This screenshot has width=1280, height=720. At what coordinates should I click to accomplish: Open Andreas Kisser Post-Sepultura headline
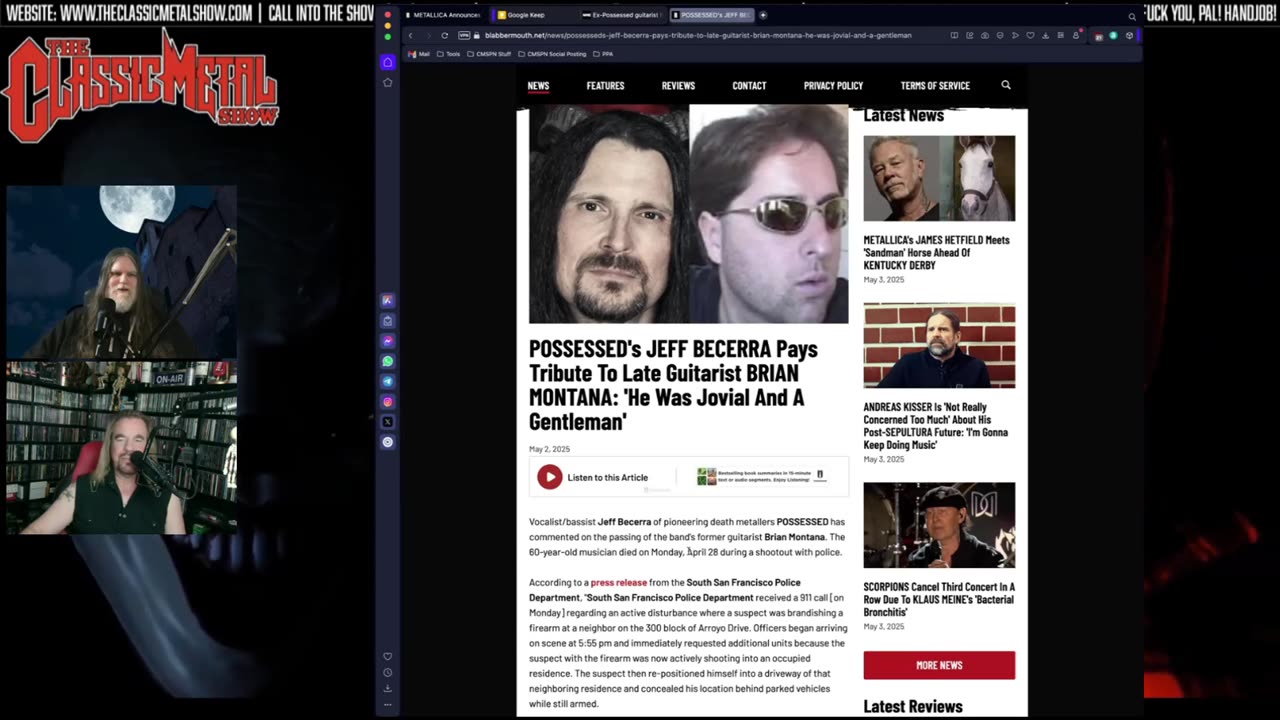coord(936,426)
